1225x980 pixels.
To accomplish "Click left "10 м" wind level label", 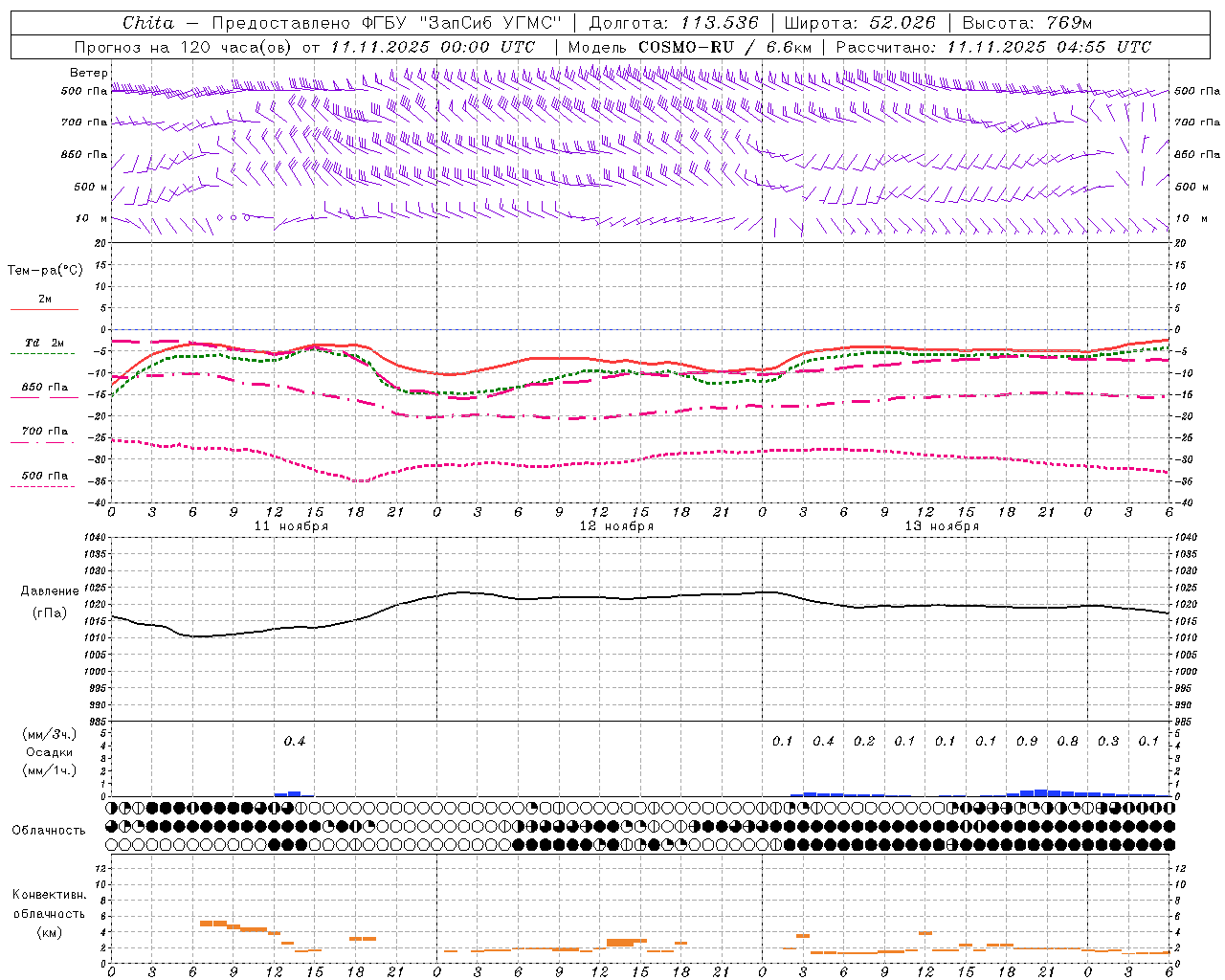I will pos(92,218).
